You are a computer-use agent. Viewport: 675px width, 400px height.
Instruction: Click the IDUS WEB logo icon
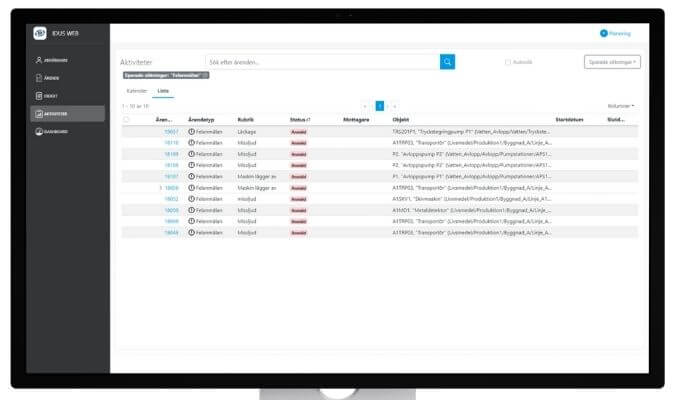(40, 33)
